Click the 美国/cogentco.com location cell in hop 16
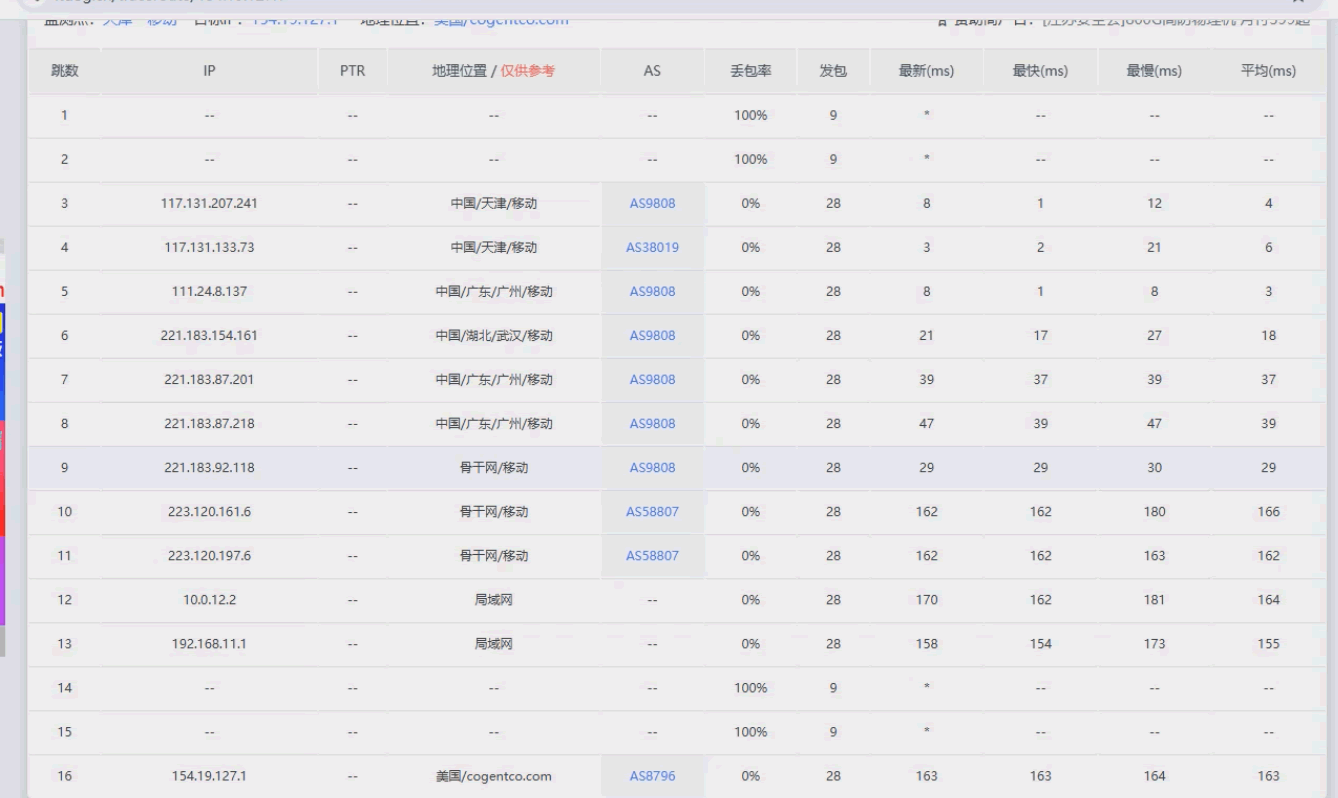This screenshot has height=798, width=1338. click(493, 776)
